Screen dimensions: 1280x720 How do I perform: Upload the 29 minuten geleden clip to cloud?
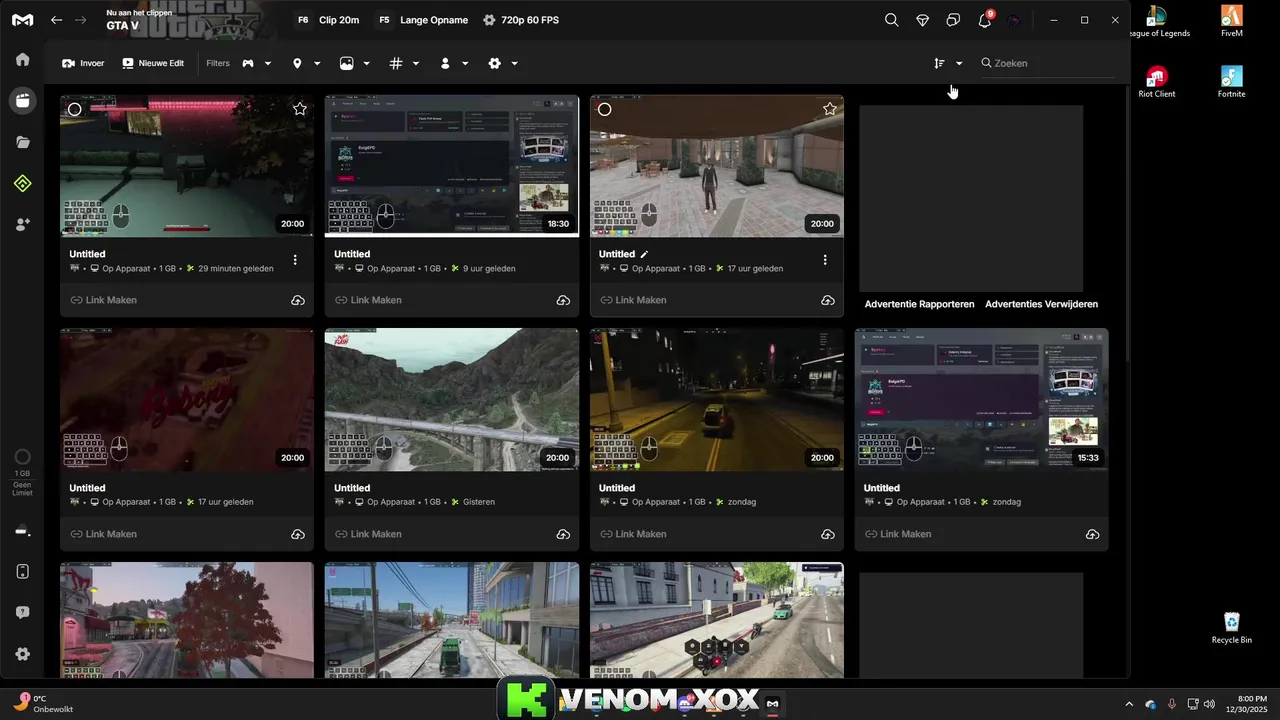[298, 300]
